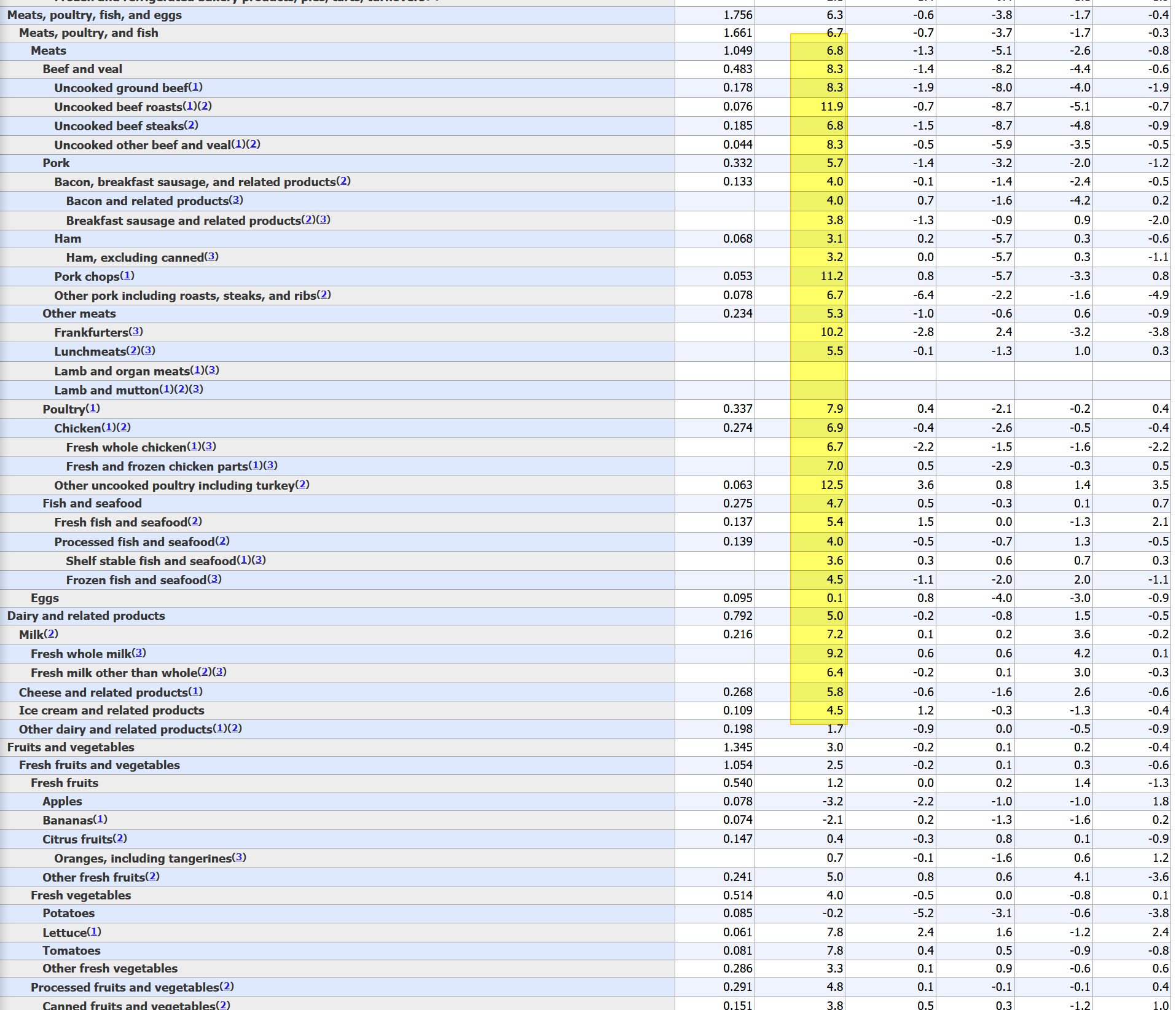Click footnote 2 link beside Milk
The width and height of the screenshot is (1176, 1010).
pos(52,634)
